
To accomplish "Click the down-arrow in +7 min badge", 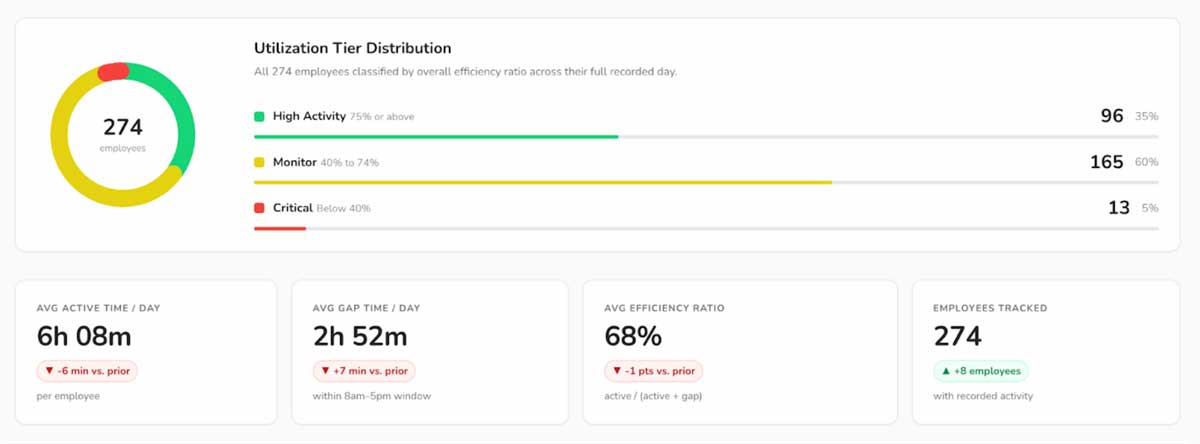I will tap(324, 371).
